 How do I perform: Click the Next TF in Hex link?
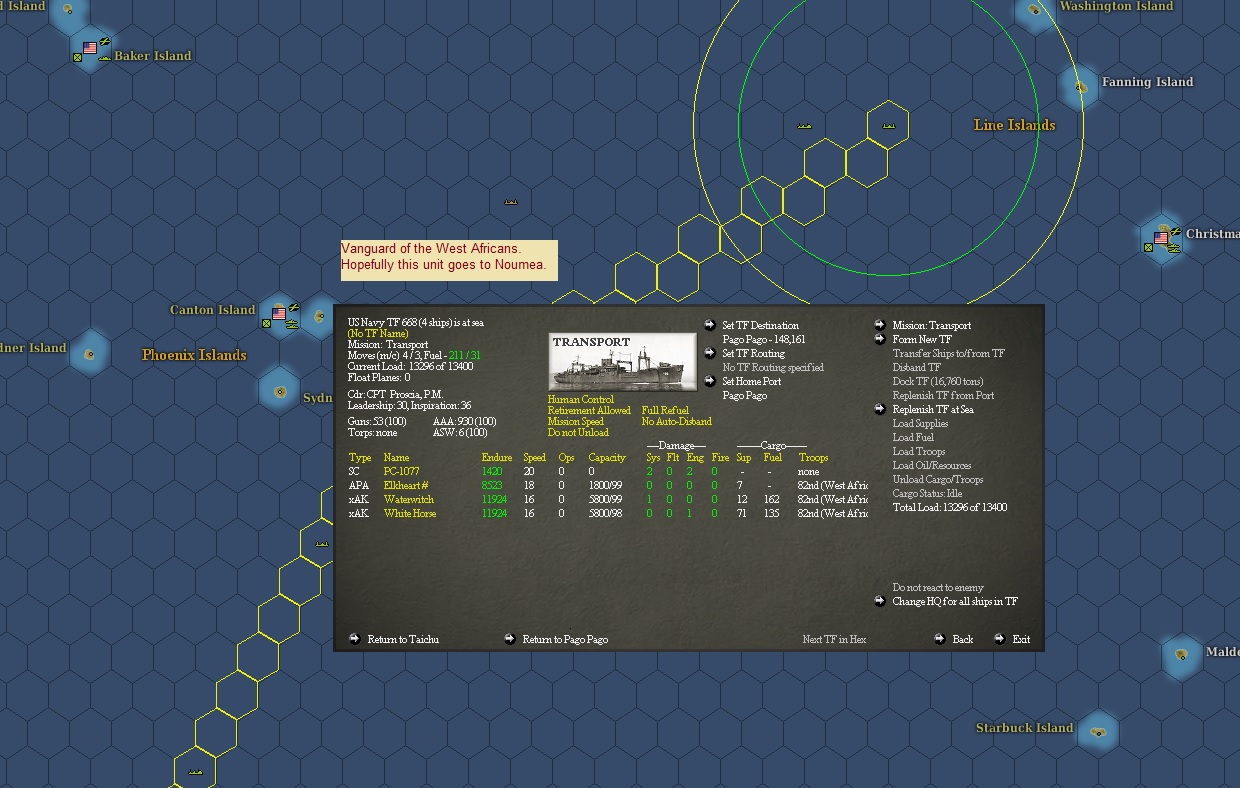click(x=834, y=639)
